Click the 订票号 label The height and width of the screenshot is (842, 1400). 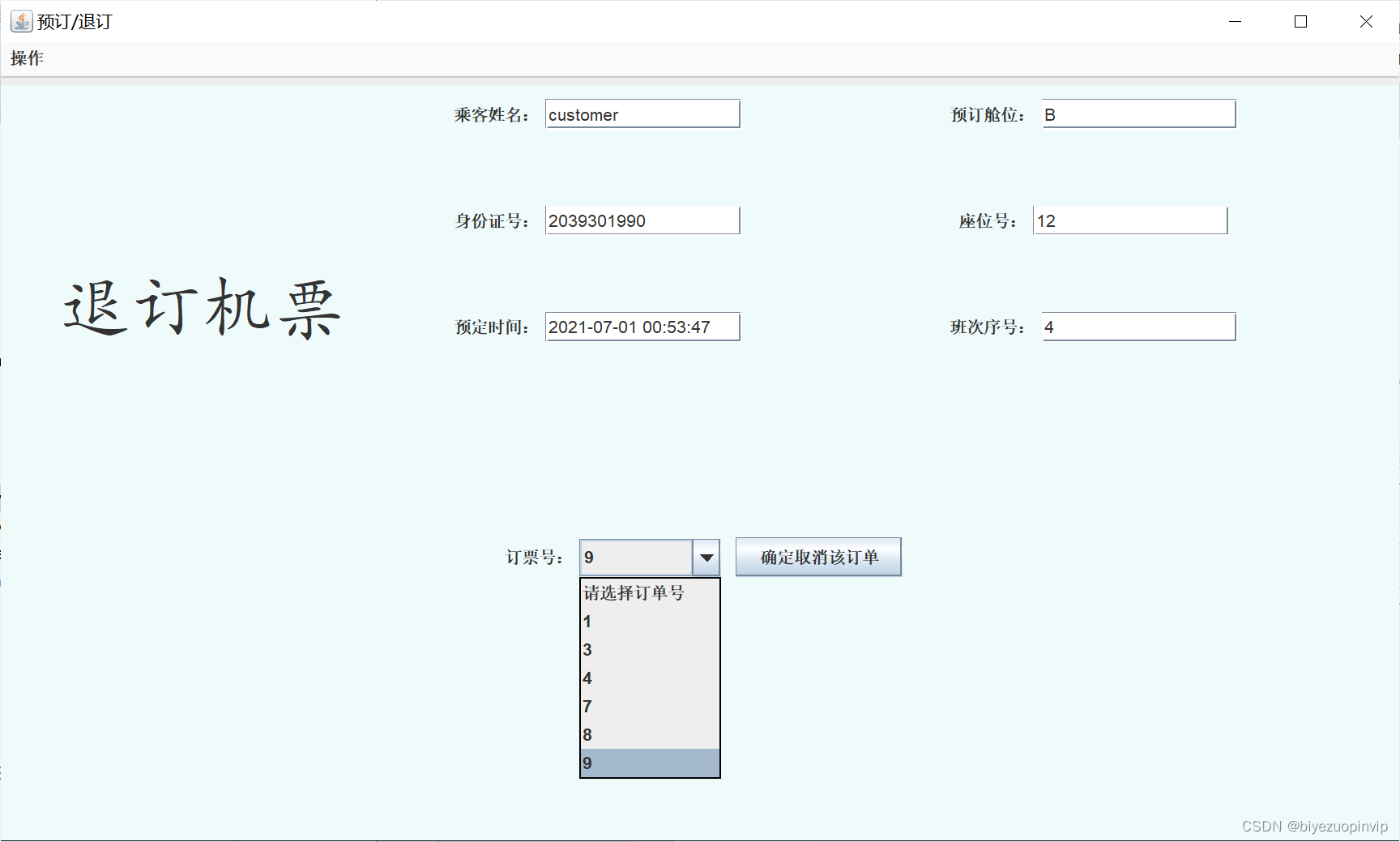point(534,558)
